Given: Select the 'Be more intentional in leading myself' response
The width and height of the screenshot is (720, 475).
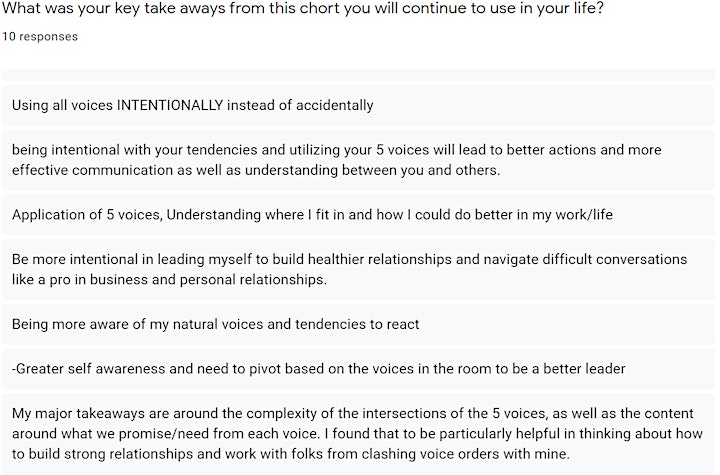Looking at the screenshot, I should tap(358, 270).
